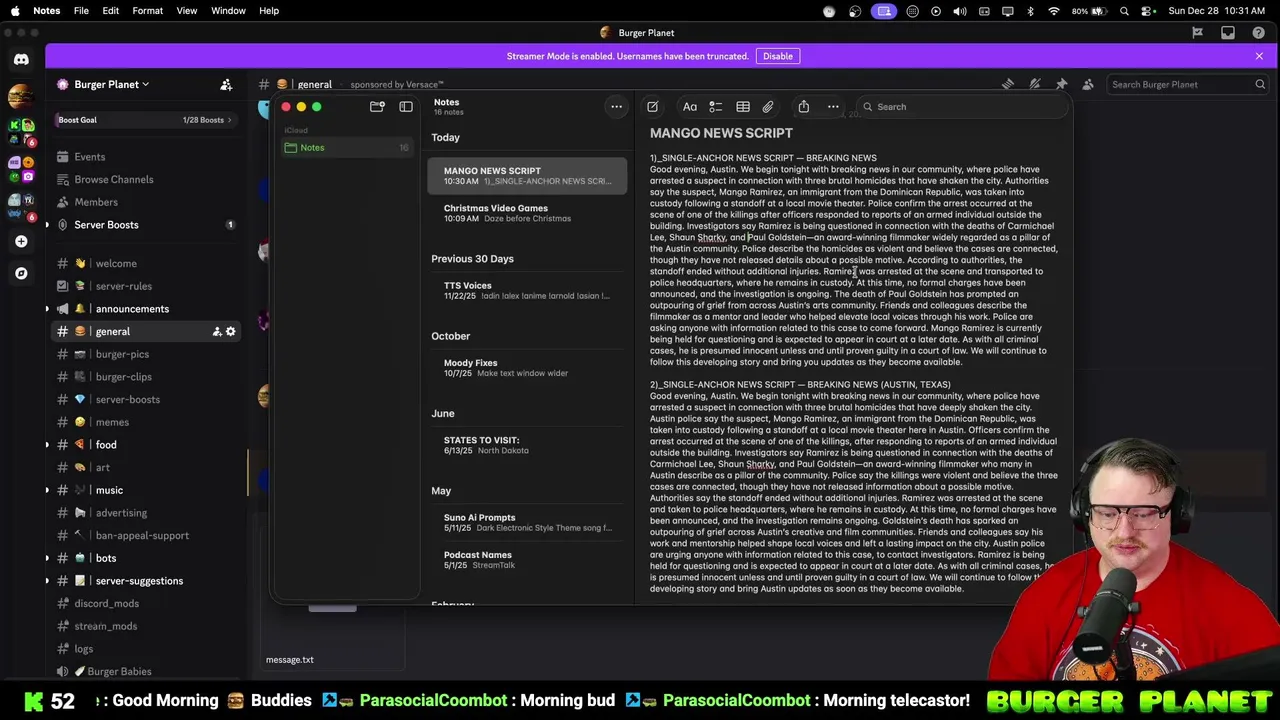Open the MANGO NEWS SCRIPT note
1280x720 pixels.
pyautogui.click(x=527, y=176)
